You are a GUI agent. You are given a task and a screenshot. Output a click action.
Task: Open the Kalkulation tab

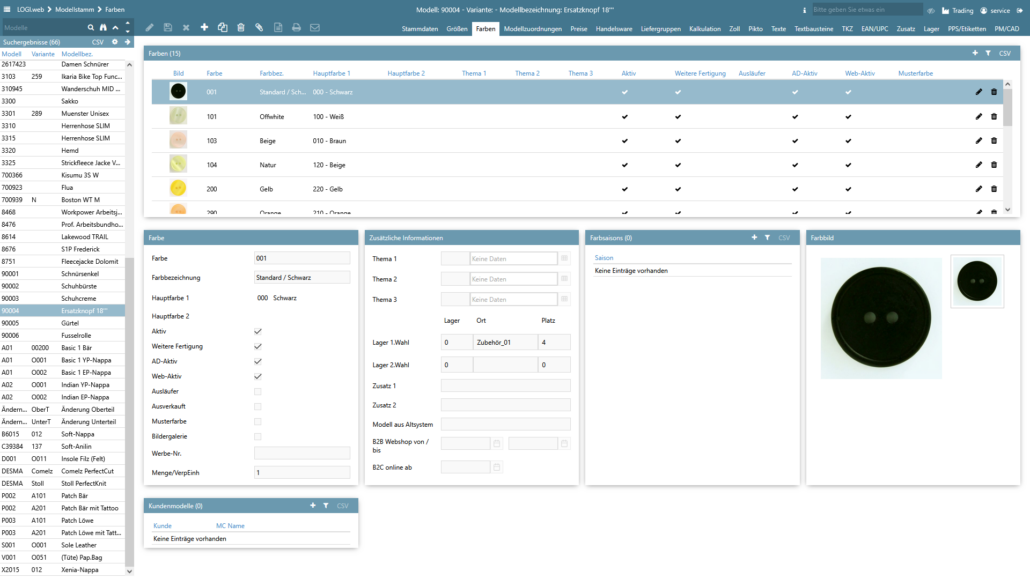pyautogui.click(x=705, y=29)
